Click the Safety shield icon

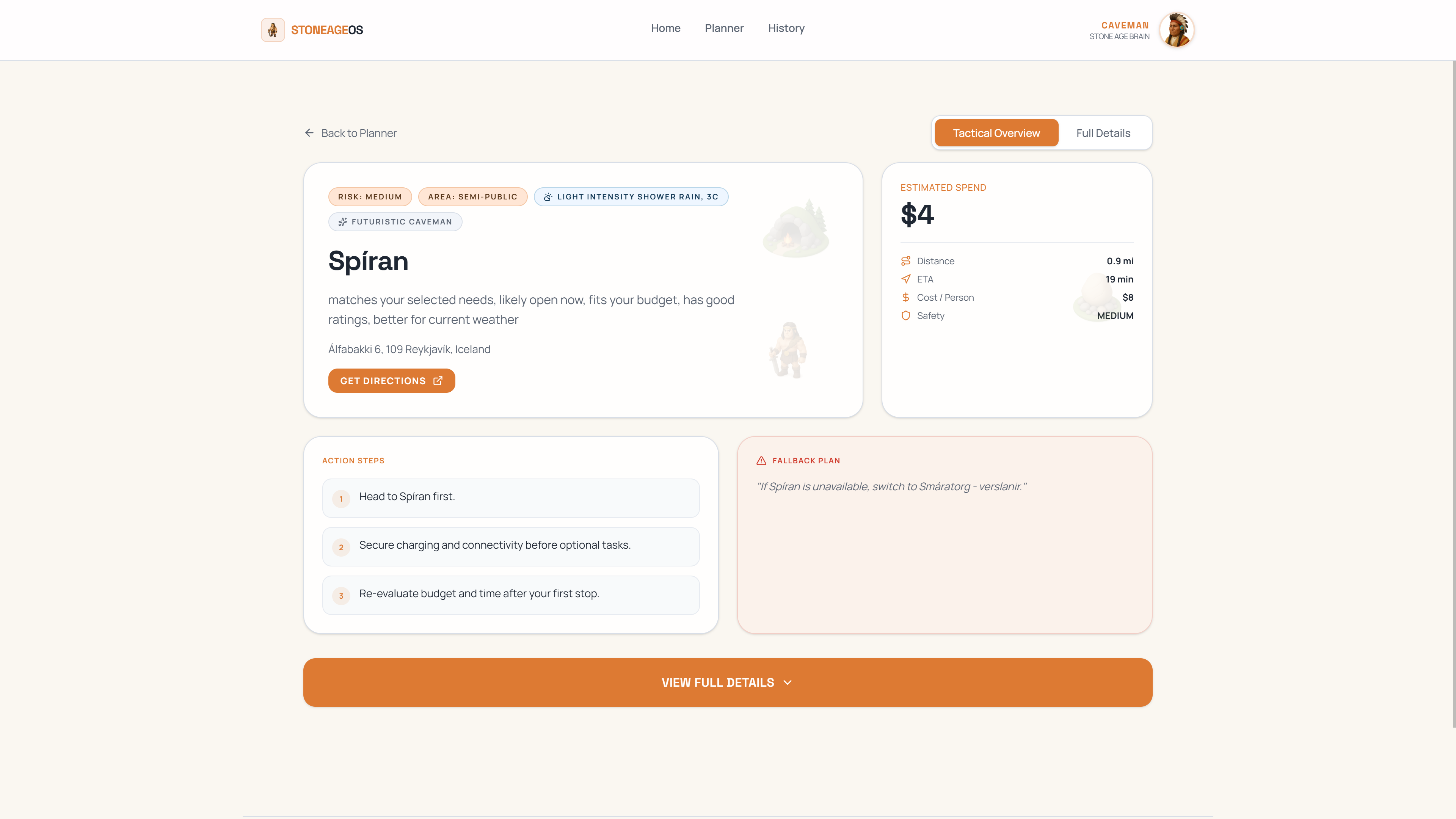tap(905, 315)
